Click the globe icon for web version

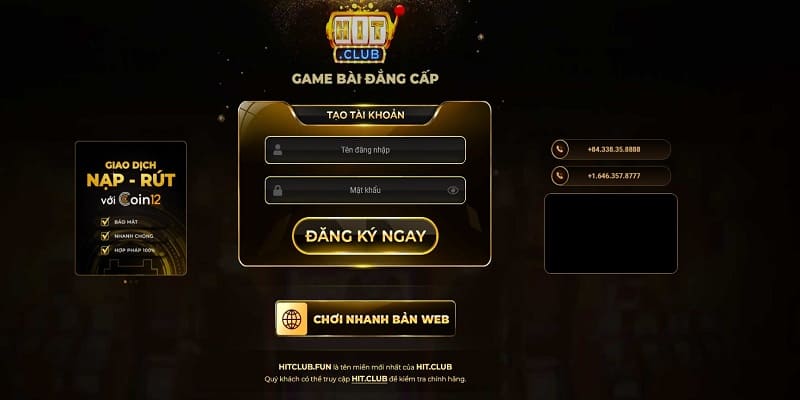pyautogui.click(x=291, y=319)
